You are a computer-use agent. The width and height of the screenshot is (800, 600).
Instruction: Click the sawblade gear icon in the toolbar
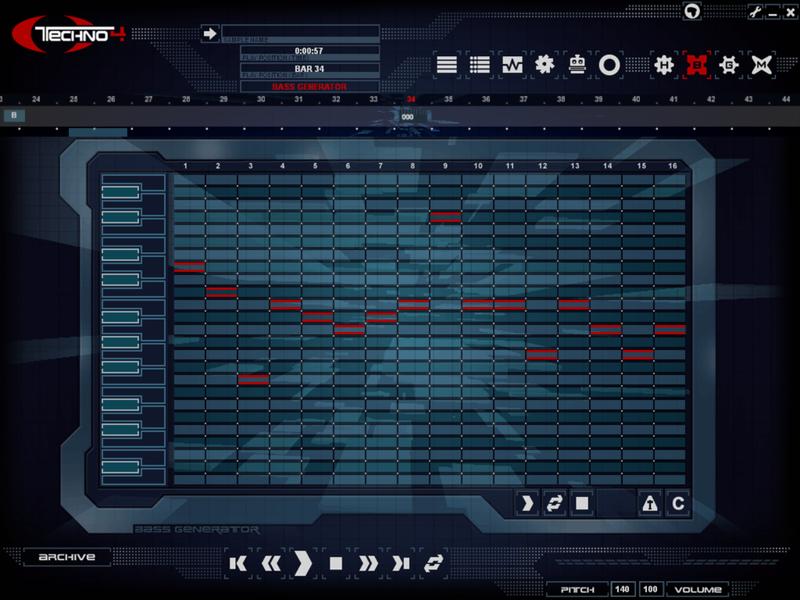[544, 65]
